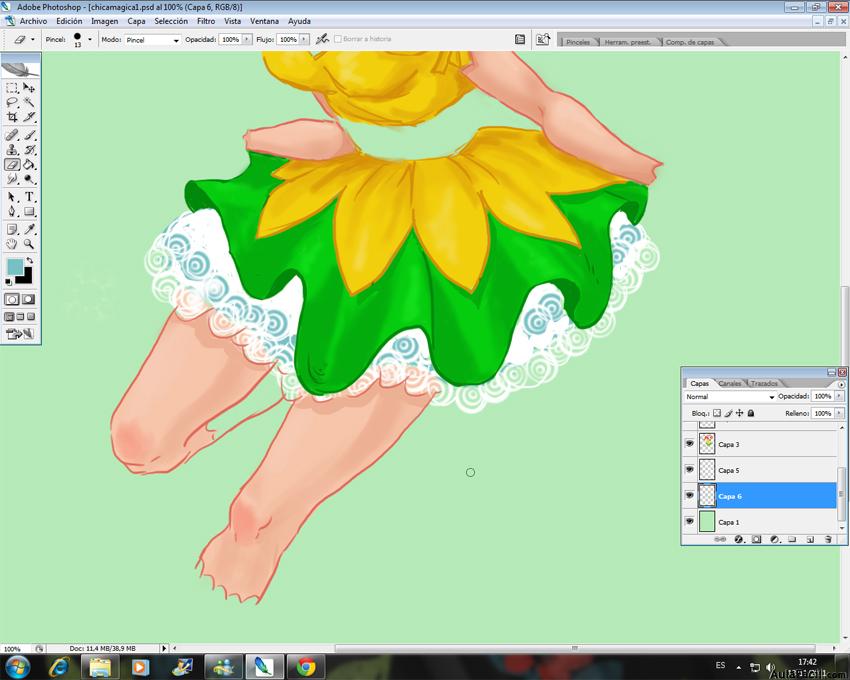The height and width of the screenshot is (680, 850).
Task: Select the Rectangular Marquee tool
Action: pyautogui.click(x=12, y=88)
